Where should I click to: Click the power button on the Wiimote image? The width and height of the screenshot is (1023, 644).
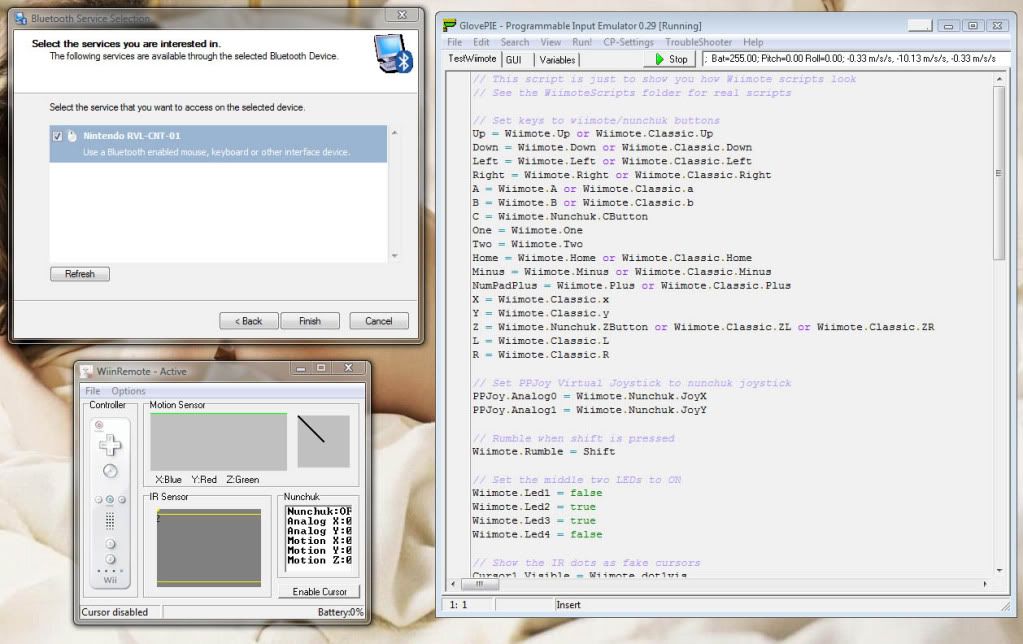point(99,425)
